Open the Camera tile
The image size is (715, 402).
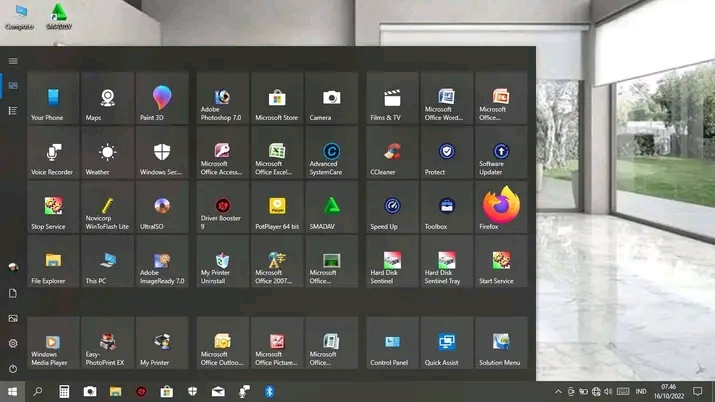point(332,98)
